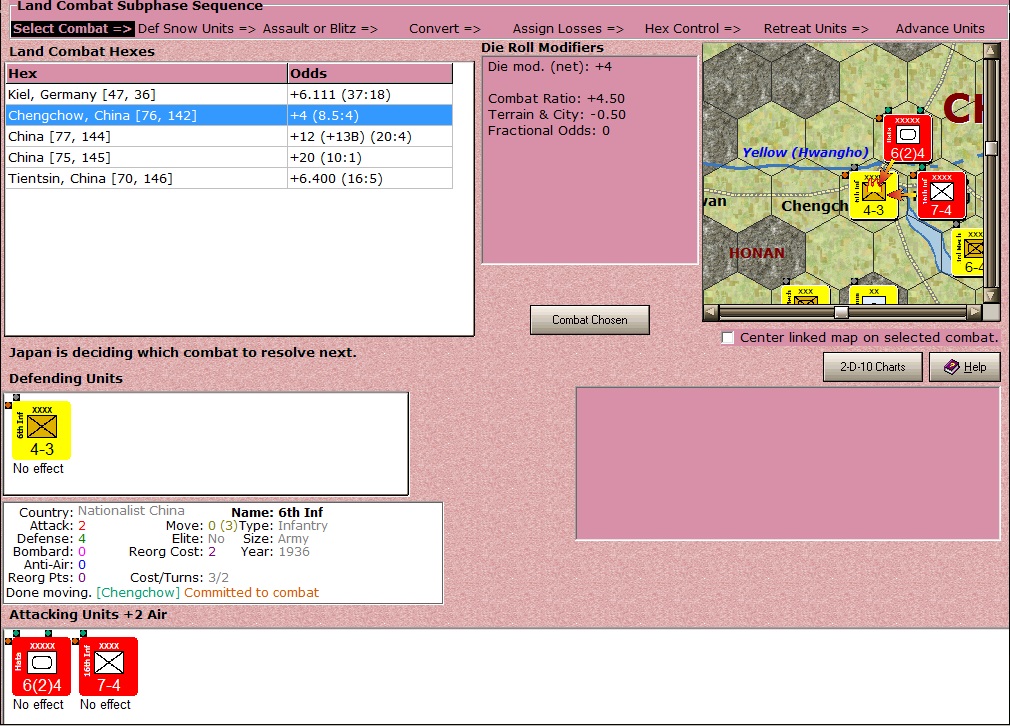Open Help via the book icon
Image resolution: width=1010 pixels, height=726 pixels.
pos(965,367)
